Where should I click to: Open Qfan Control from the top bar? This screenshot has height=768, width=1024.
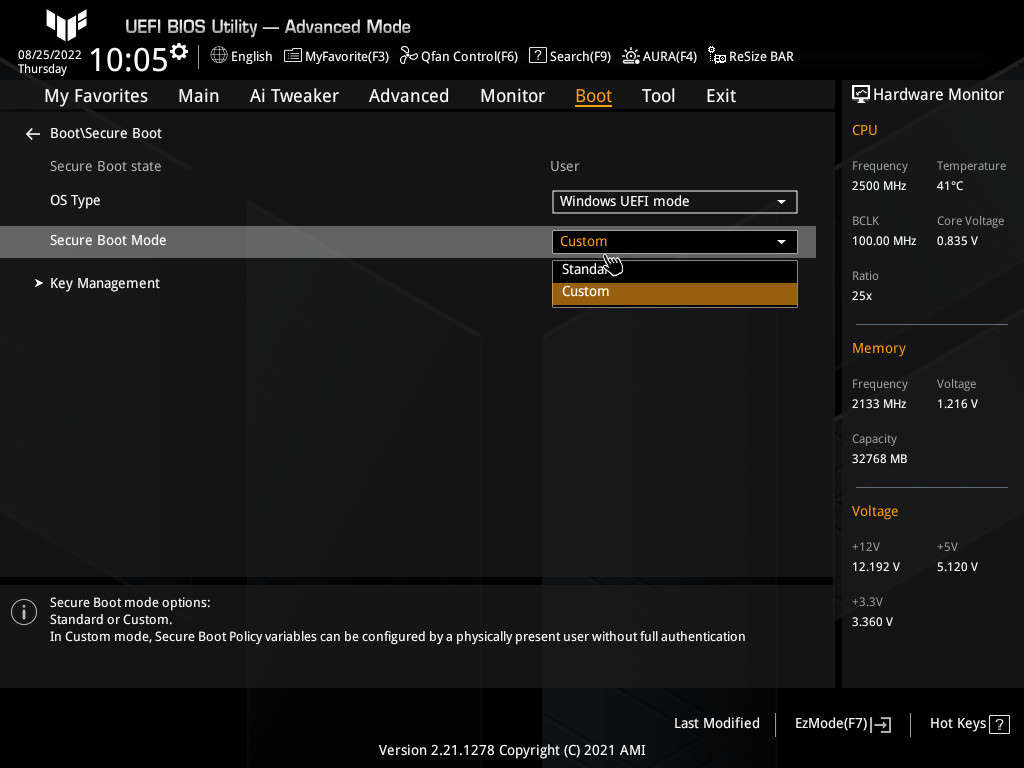click(459, 56)
